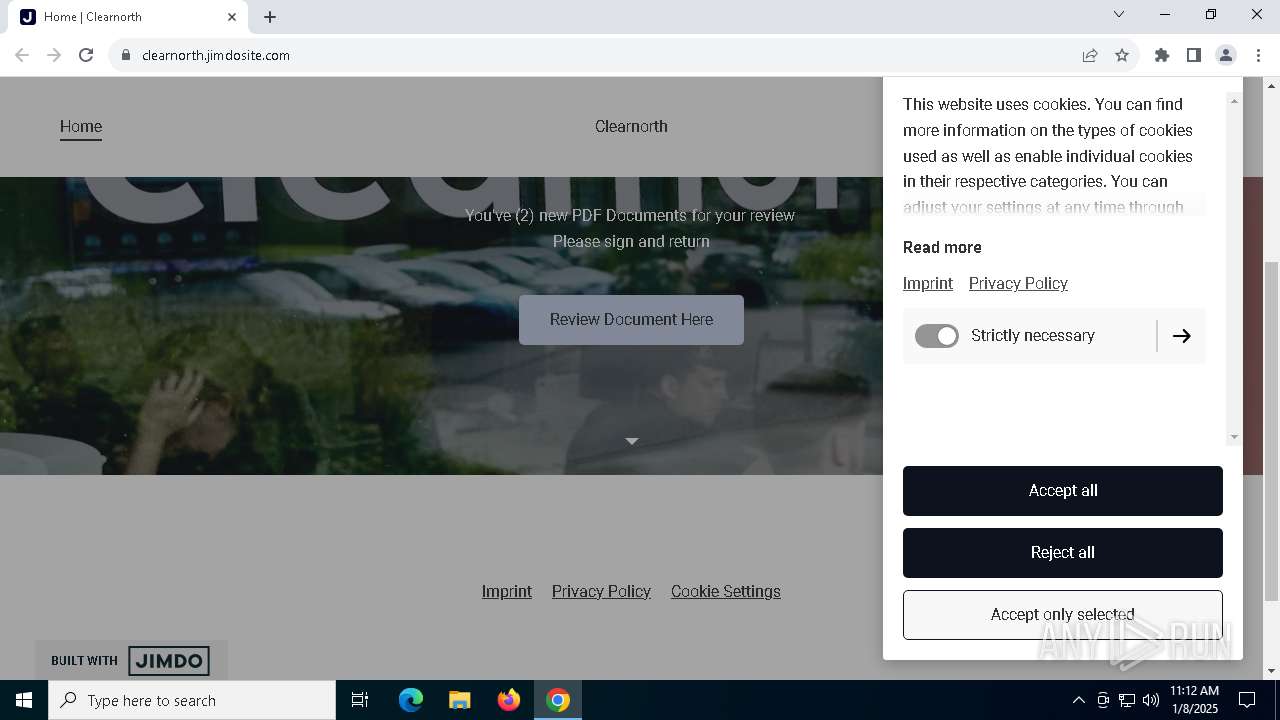Switch to Chrome taskbar icon
The height and width of the screenshot is (720, 1280).
(x=558, y=700)
